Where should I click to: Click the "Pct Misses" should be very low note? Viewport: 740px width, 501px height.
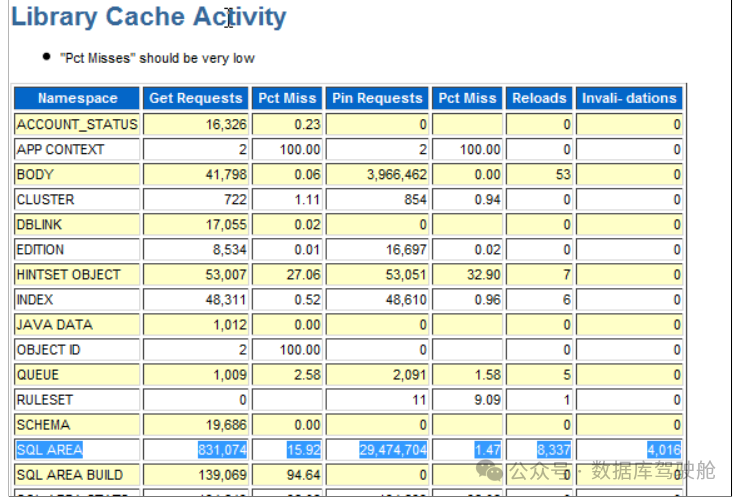(157, 58)
